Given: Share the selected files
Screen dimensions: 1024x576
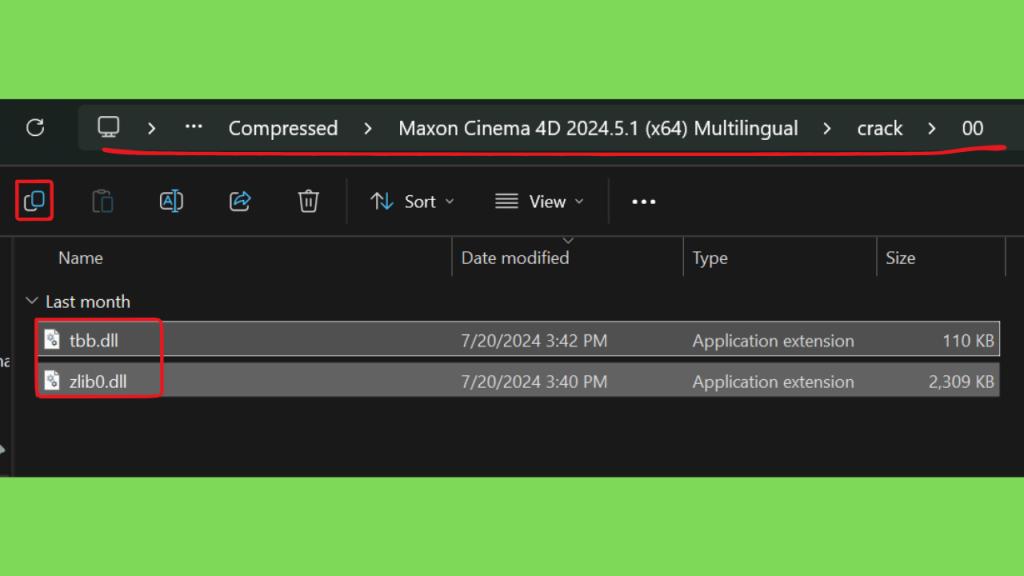Looking at the screenshot, I should point(240,201).
